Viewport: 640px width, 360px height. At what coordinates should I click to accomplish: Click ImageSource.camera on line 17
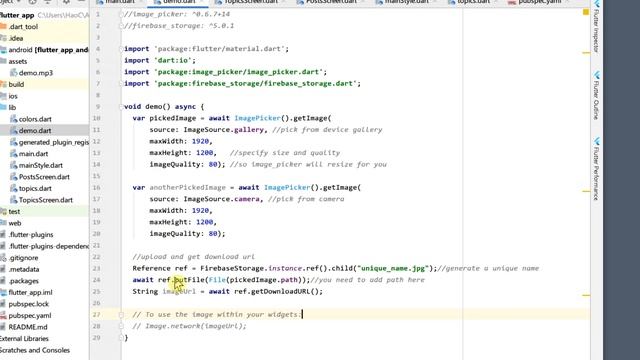pyautogui.click(x=221, y=199)
